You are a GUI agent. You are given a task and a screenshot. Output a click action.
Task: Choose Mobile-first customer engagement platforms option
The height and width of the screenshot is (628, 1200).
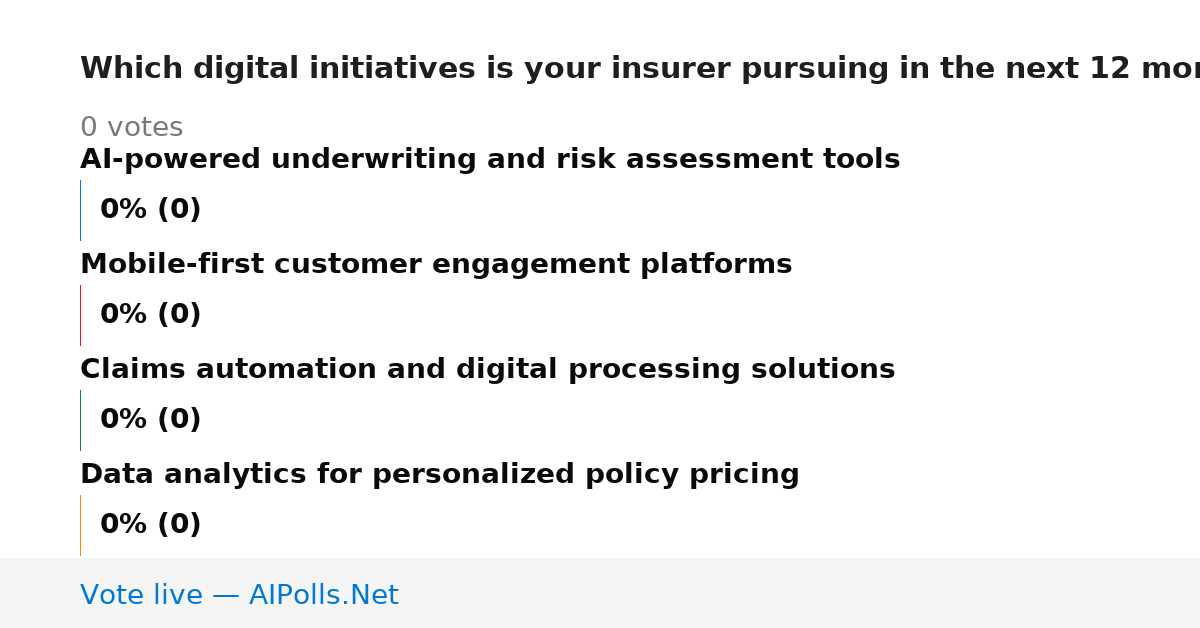coord(436,265)
